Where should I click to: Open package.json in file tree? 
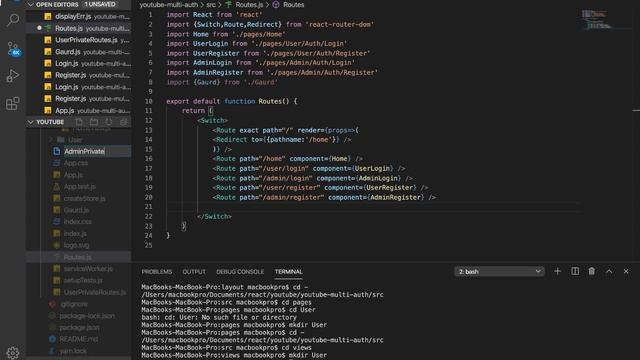79,327
